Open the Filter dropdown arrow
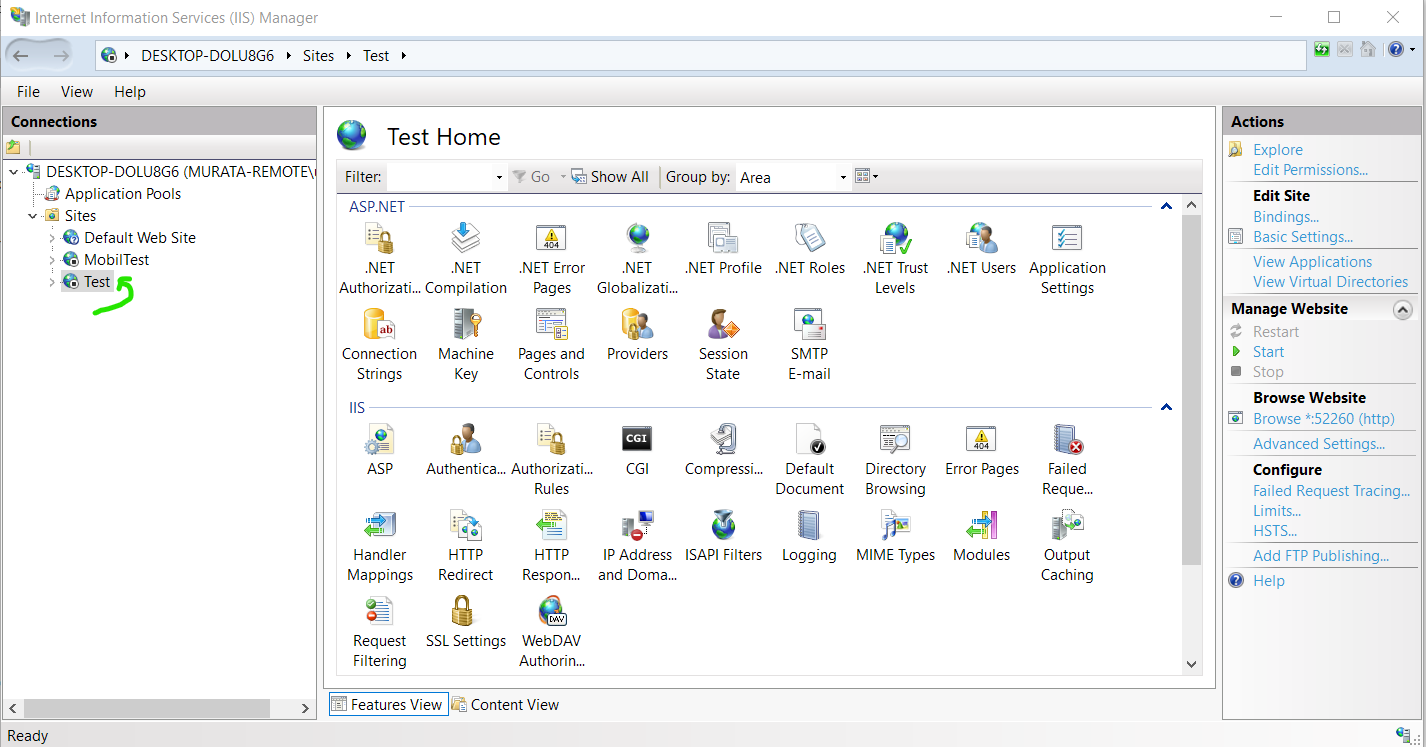Image resolution: width=1426 pixels, height=747 pixels. pyautogui.click(x=499, y=177)
